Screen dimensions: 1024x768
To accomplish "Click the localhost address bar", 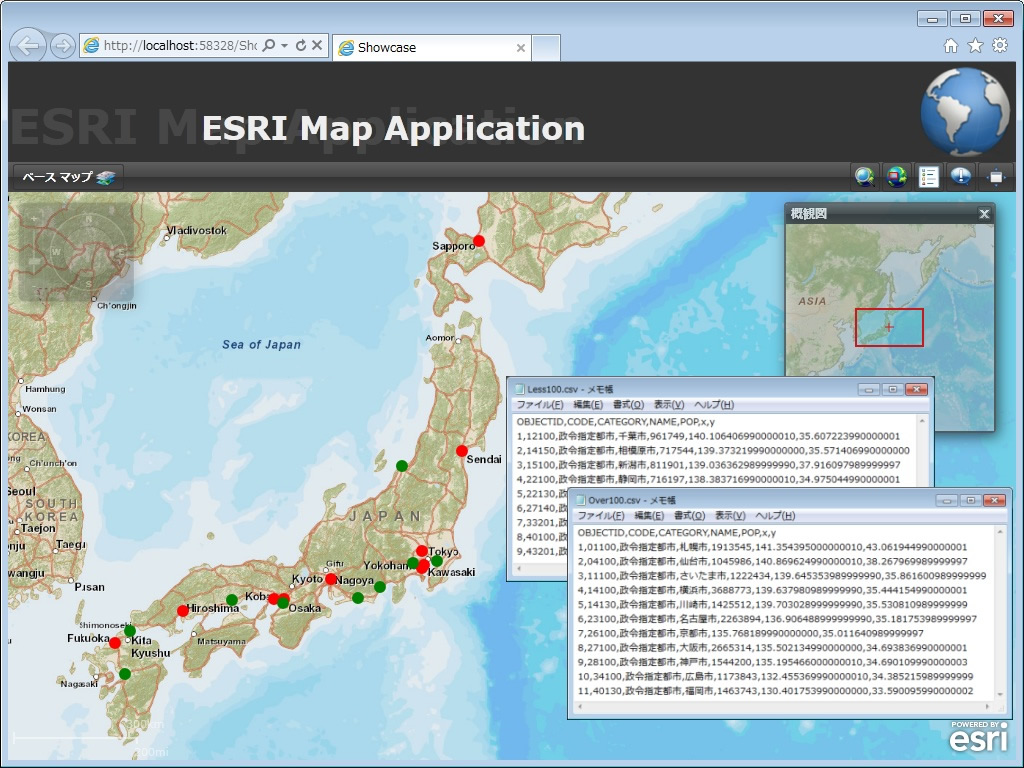I will 180,46.
